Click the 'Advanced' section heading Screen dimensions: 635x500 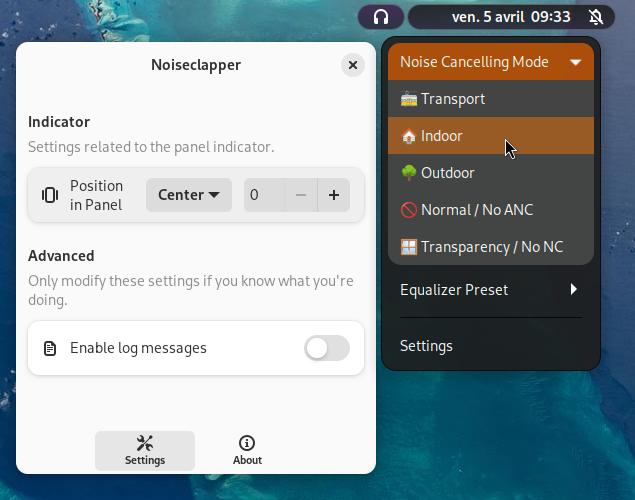(x=61, y=256)
